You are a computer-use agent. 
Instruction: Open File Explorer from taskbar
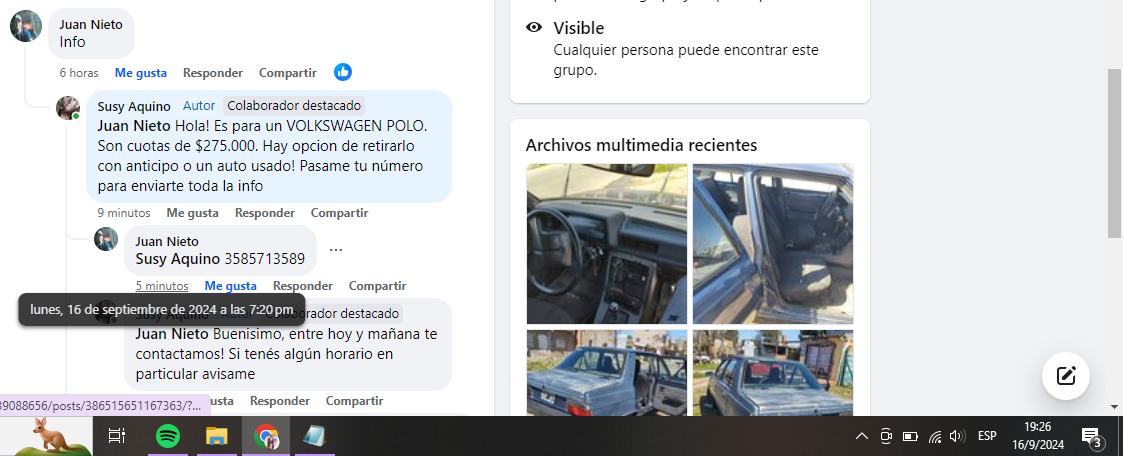click(216, 435)
